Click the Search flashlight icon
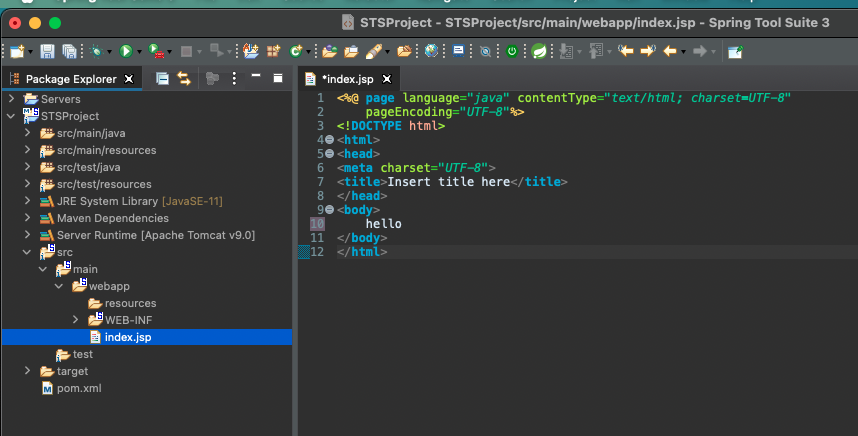Image resolution: width=858 pixels, height=436 pixels. tap(374, 51)
